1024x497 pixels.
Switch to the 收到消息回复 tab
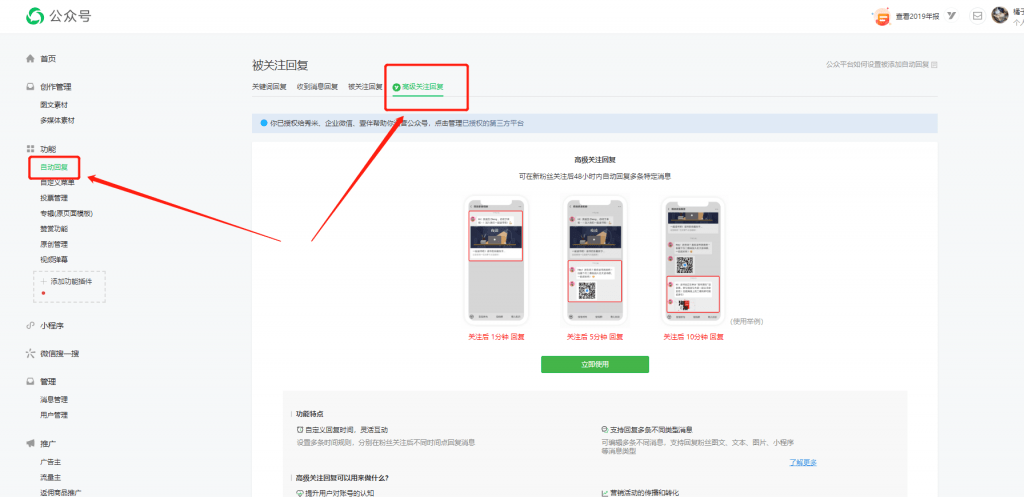317,87
